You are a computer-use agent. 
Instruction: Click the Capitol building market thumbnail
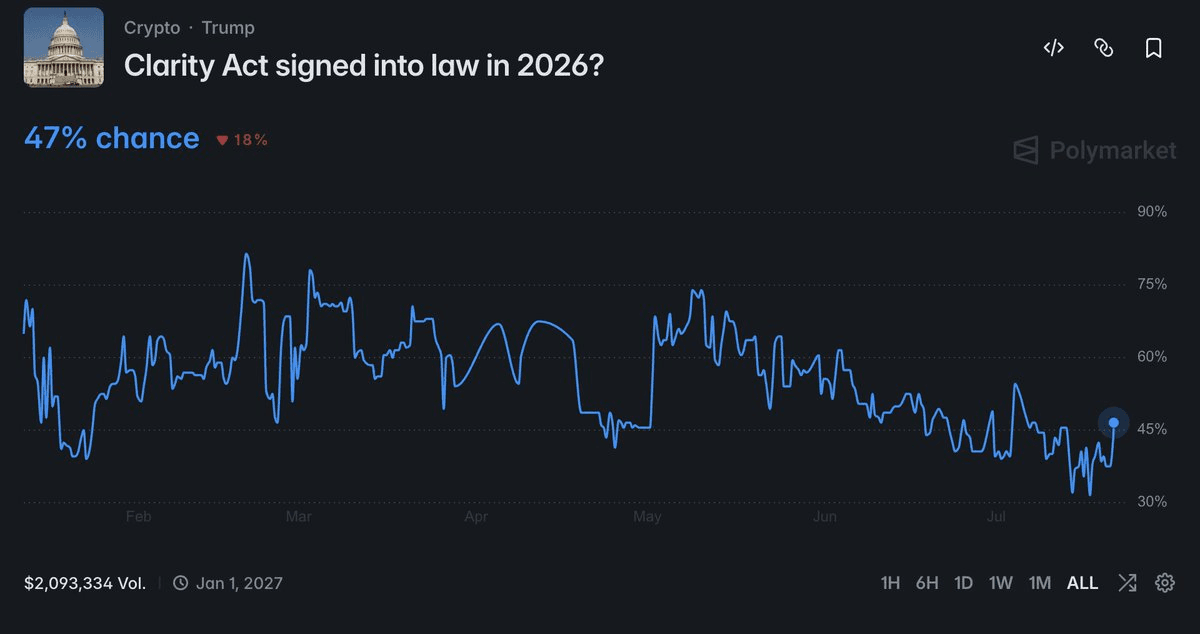pos(64,47)
